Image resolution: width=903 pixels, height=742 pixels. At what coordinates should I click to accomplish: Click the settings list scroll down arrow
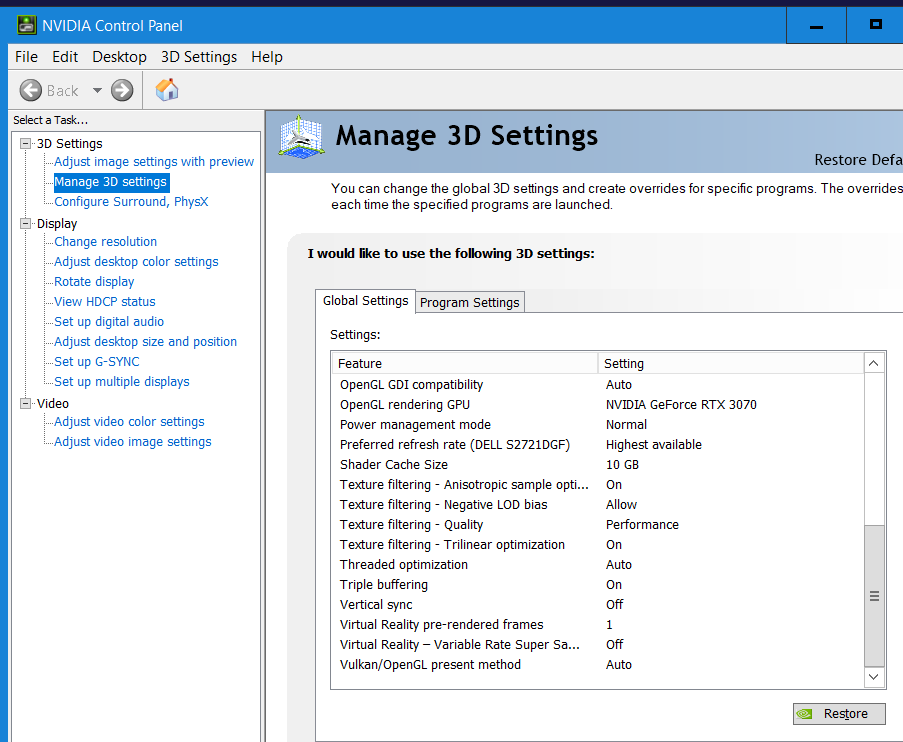[874, 677]
